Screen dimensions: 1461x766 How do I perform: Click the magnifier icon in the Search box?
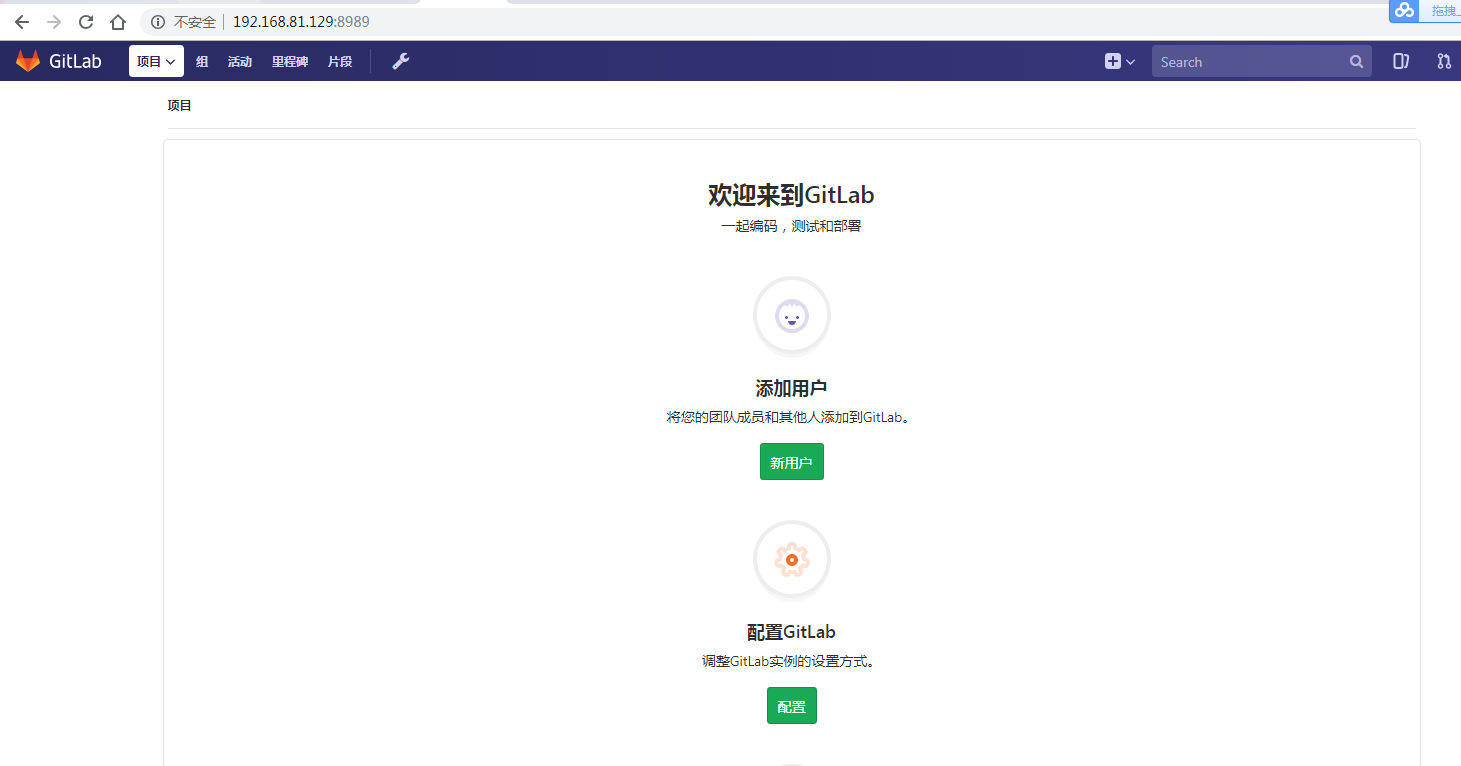pyautogui.click(x=1356, y=62)
